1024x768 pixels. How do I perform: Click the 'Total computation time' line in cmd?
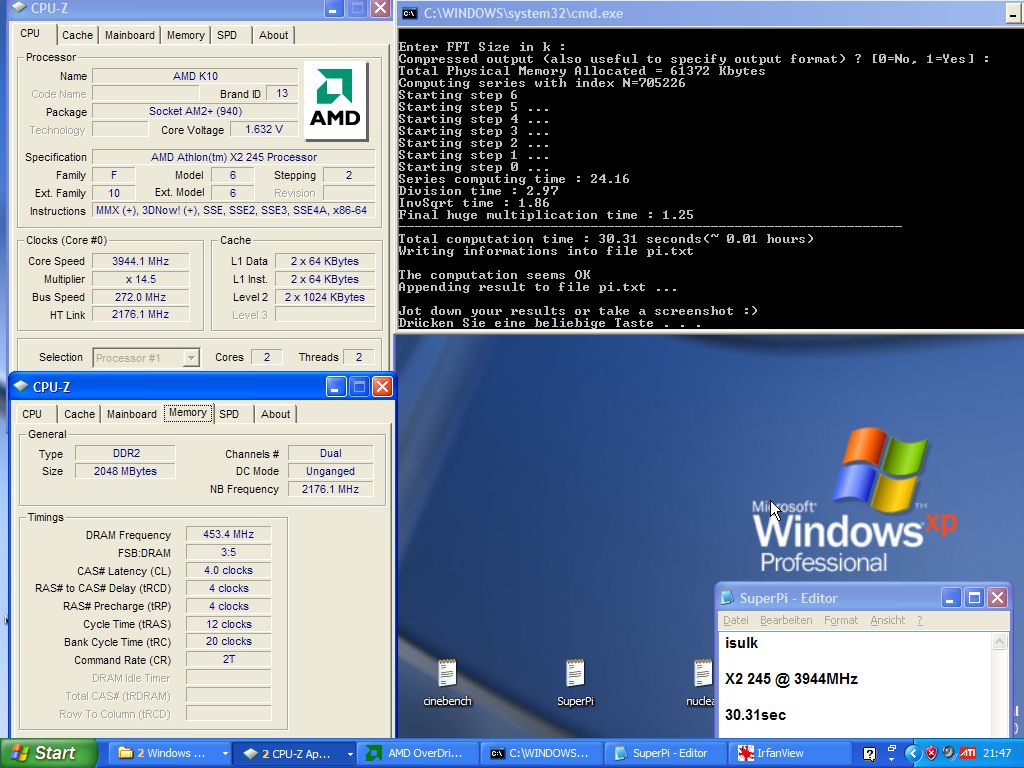point(606,239)
